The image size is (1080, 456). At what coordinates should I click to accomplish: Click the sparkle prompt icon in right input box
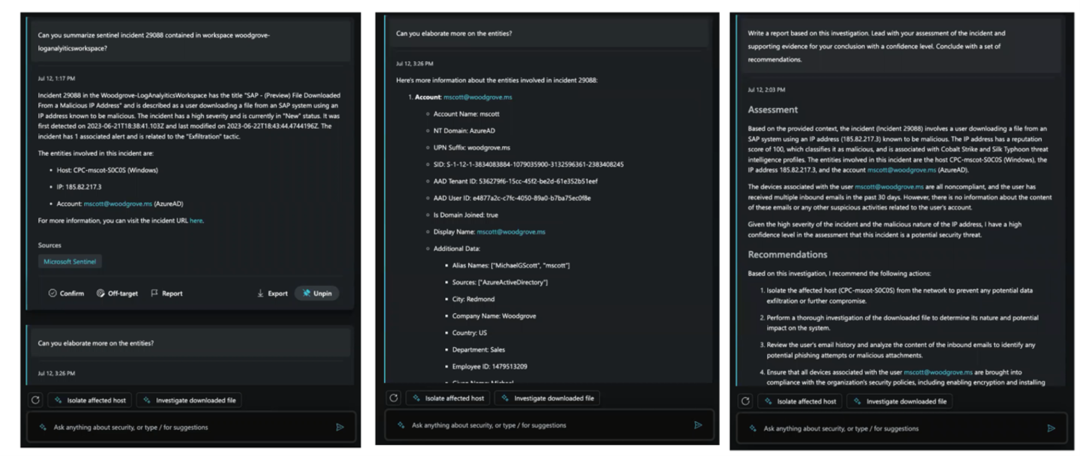point(753,428)
